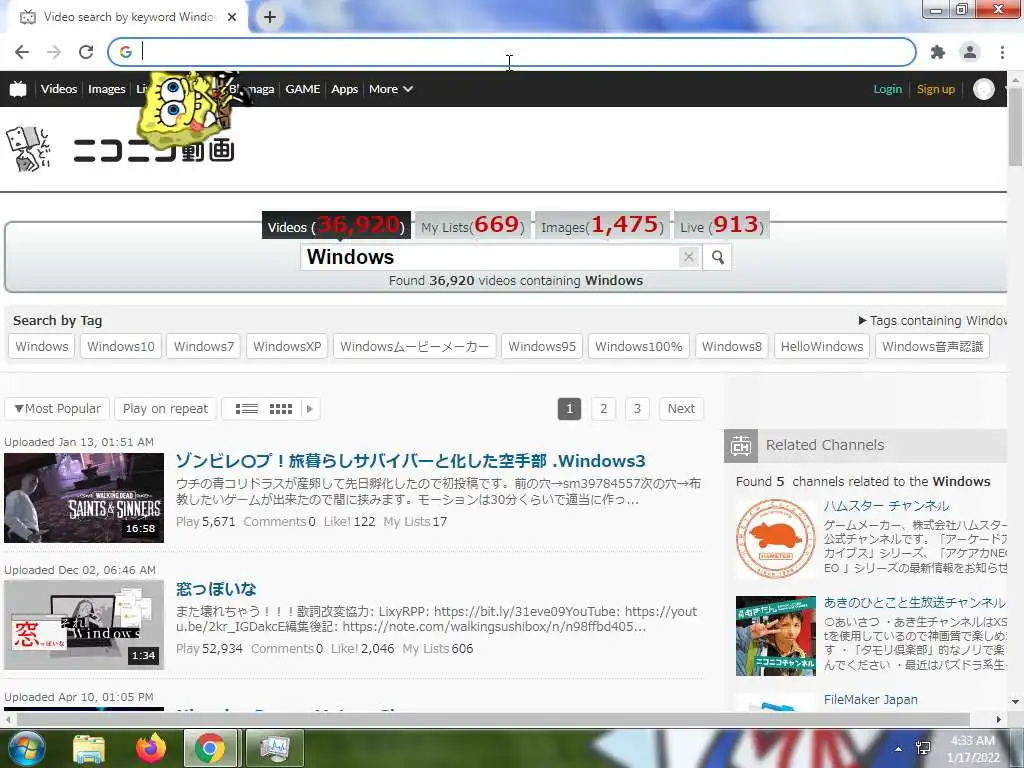Open the FileMaker Japan channel link
1024x768 pixels.
click(x=871, y=699)
